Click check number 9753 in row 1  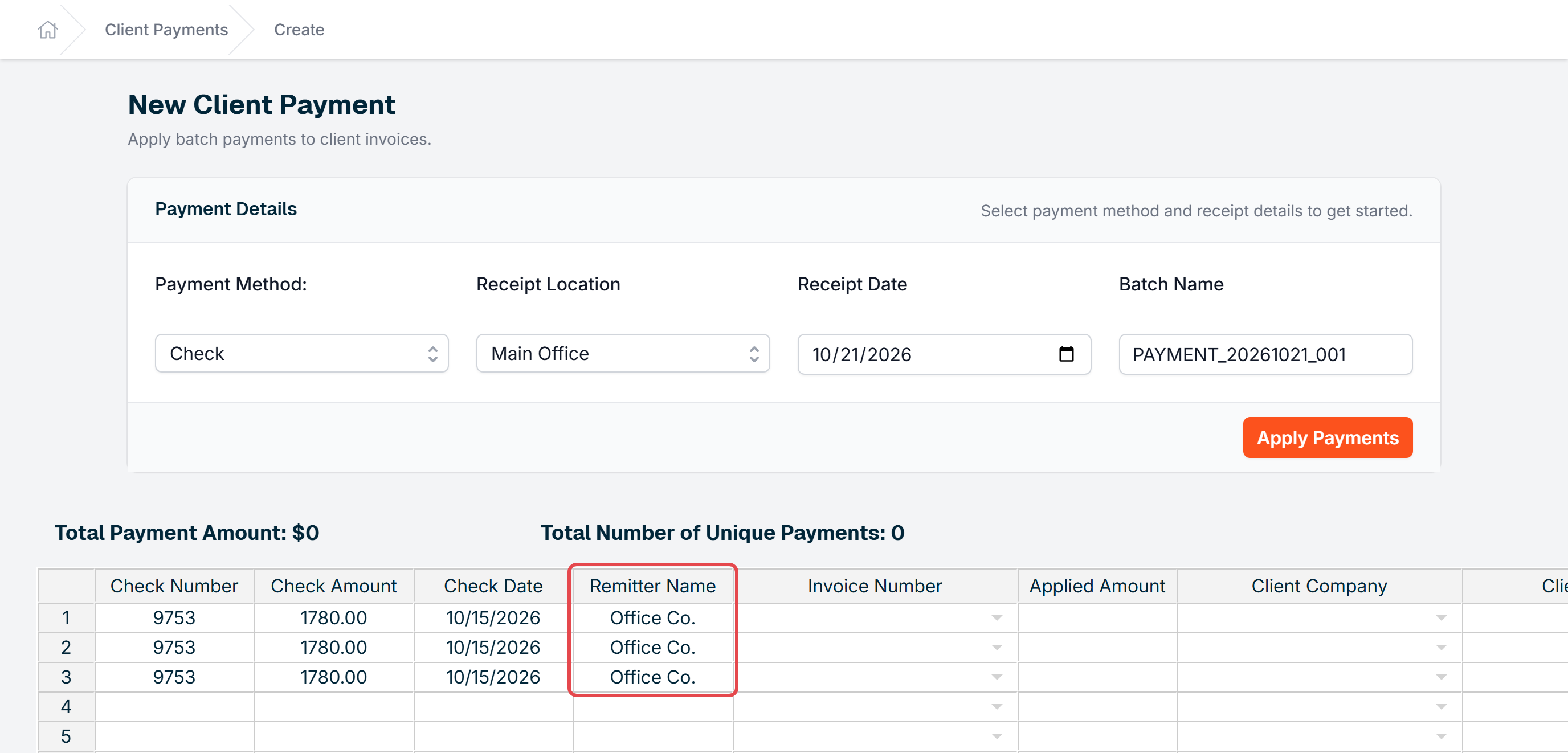(174, 618)
